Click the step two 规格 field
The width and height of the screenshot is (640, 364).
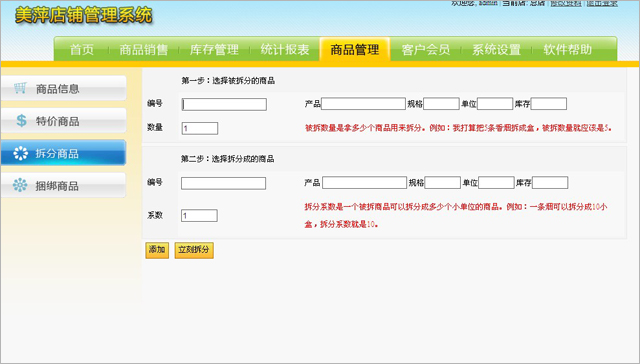pyautogui.click(x=442, y=182)
